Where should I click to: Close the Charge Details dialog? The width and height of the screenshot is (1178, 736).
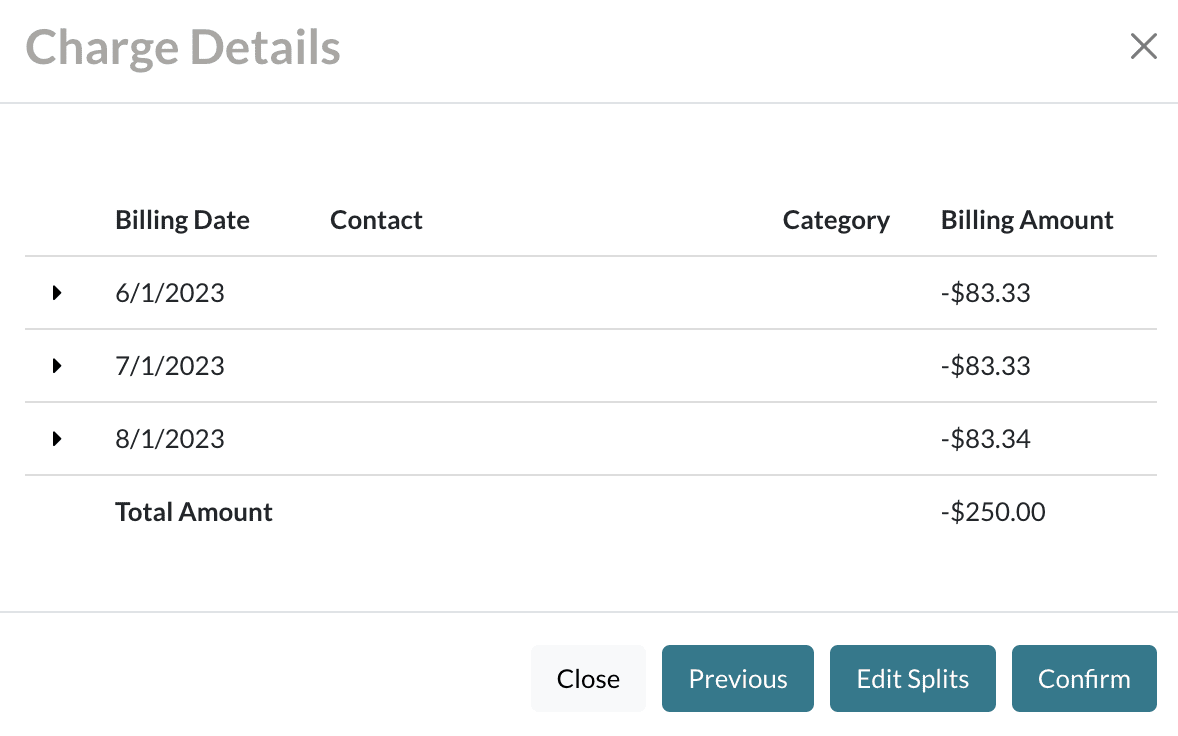coord(588,678)
